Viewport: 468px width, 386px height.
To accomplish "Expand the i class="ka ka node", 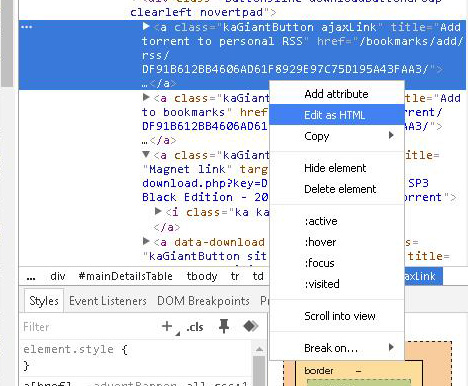I will 158,211.
